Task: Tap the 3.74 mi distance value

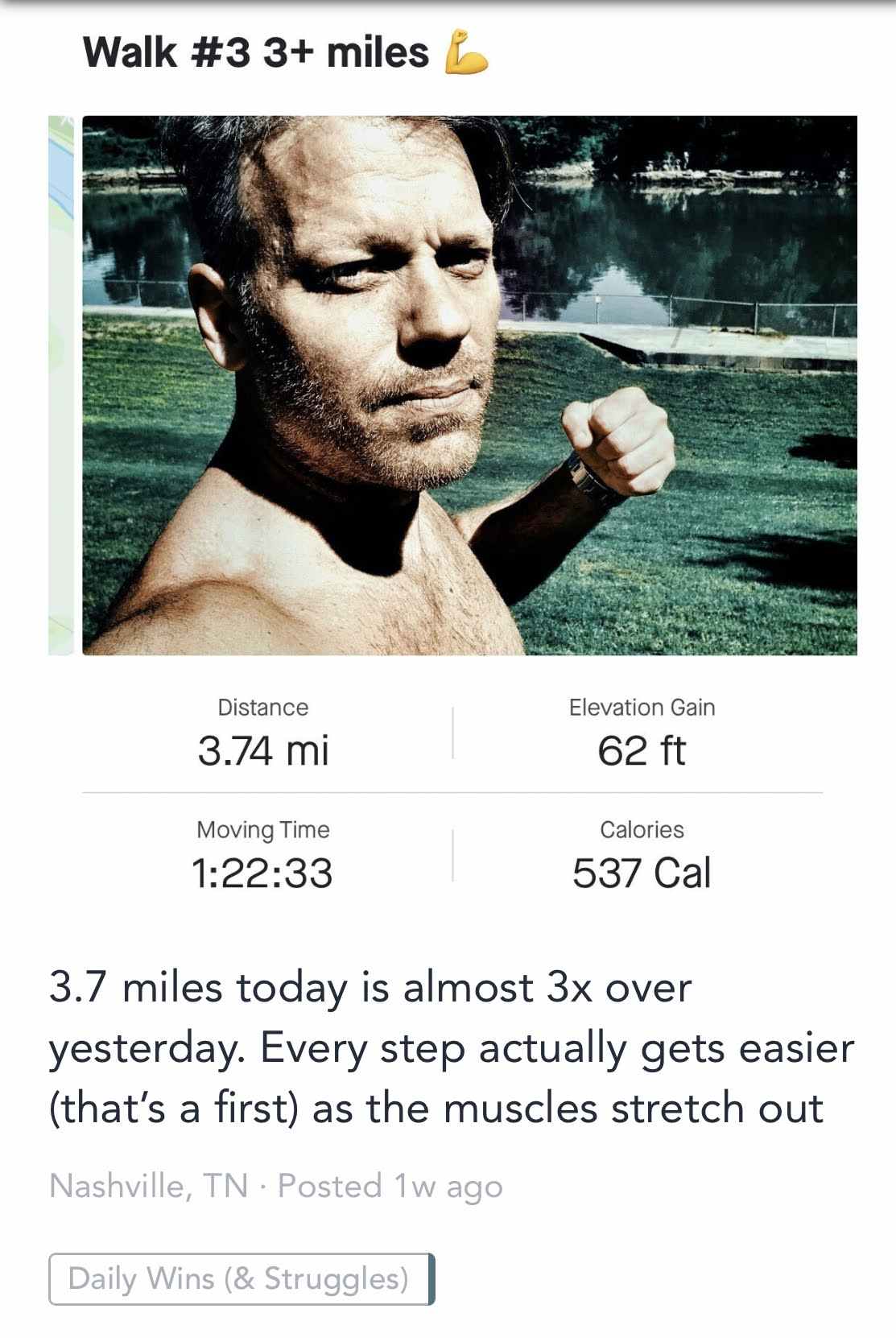Action: [x=263, y=751]
